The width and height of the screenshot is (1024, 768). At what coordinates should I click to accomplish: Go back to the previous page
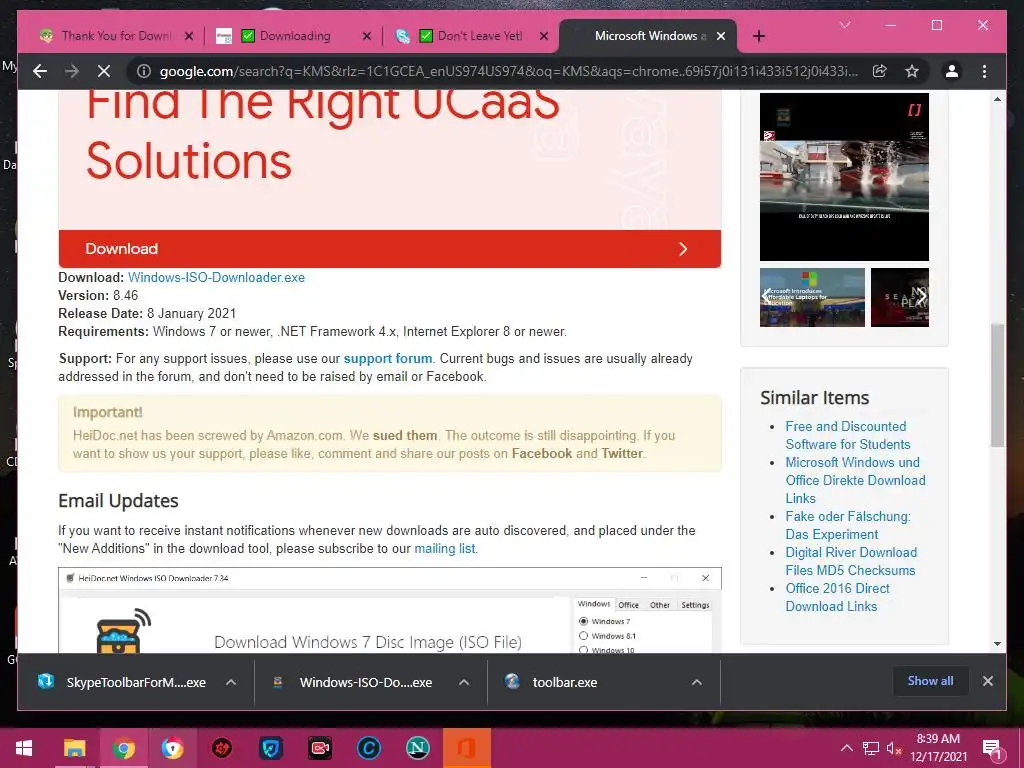pyautogui.click(x=40, y=71)
